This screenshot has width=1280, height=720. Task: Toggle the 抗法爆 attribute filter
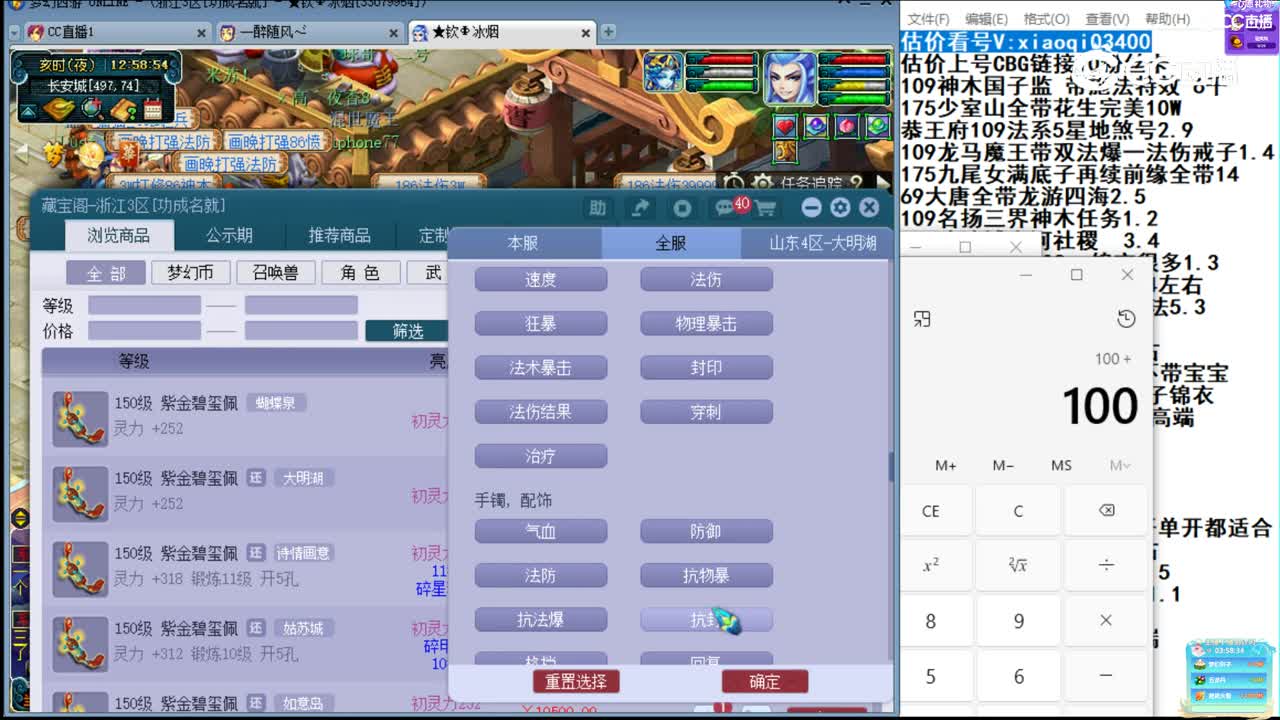(541, 620)
